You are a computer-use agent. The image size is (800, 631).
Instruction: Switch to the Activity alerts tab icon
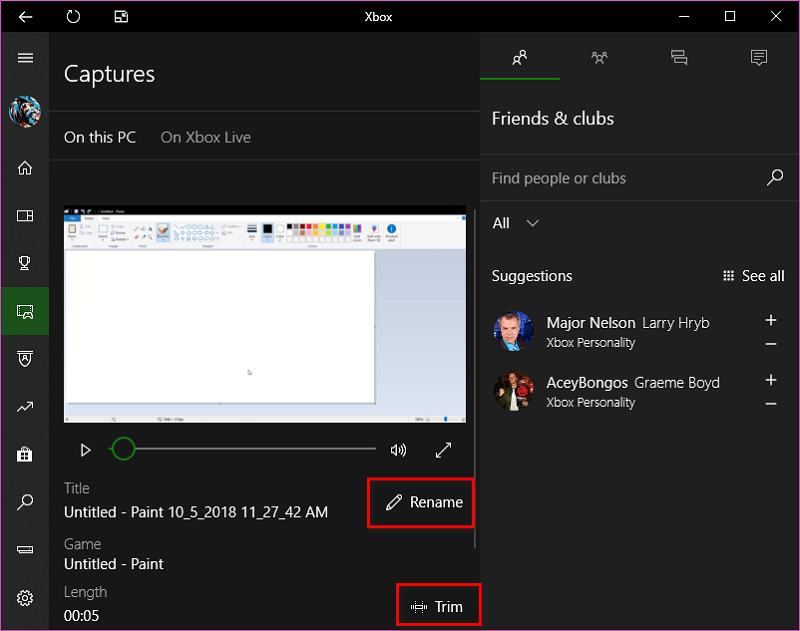tap(759, 58)
